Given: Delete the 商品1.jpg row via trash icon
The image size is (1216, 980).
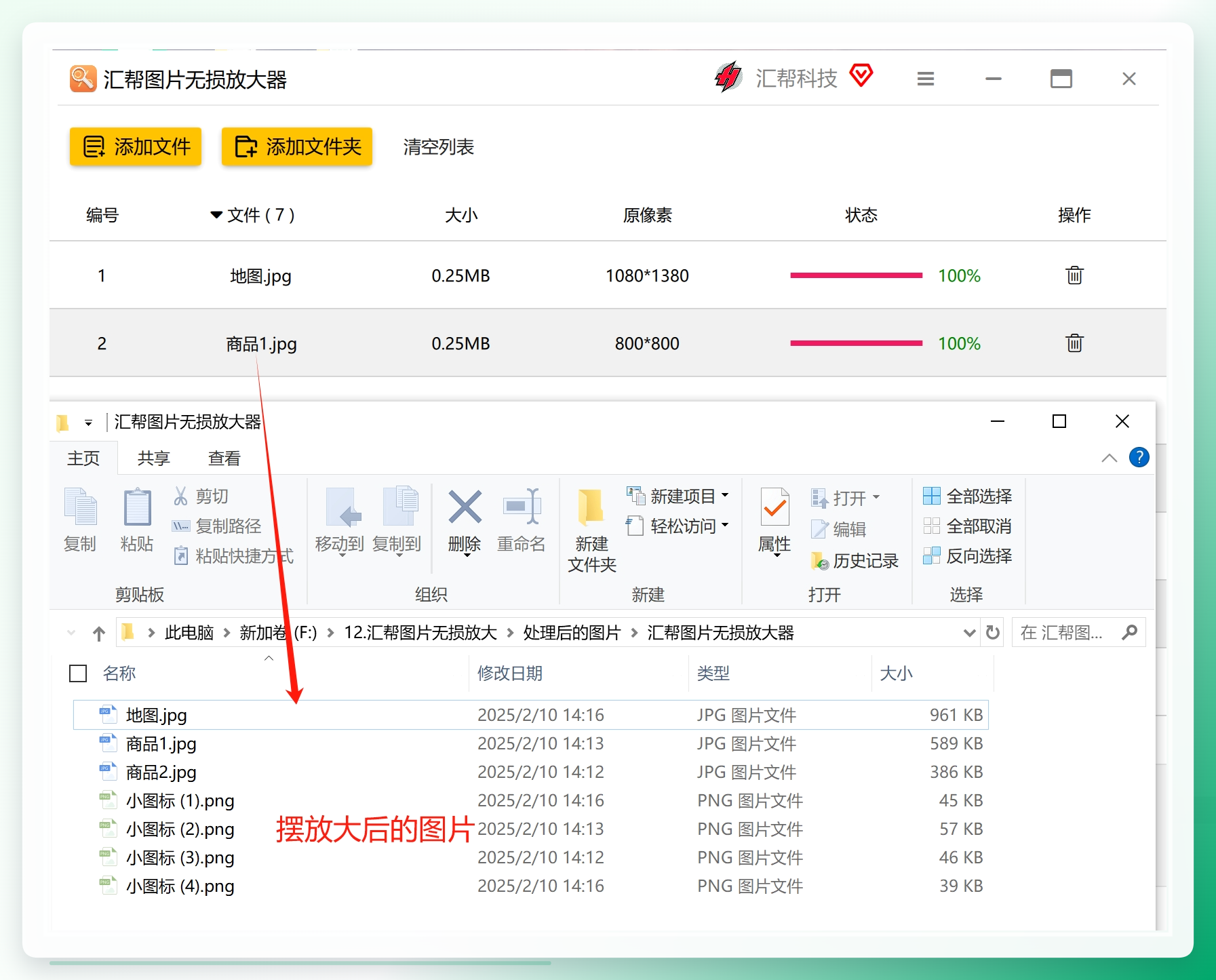Looking at the screenshot, I should click(x=1074, y=343).
